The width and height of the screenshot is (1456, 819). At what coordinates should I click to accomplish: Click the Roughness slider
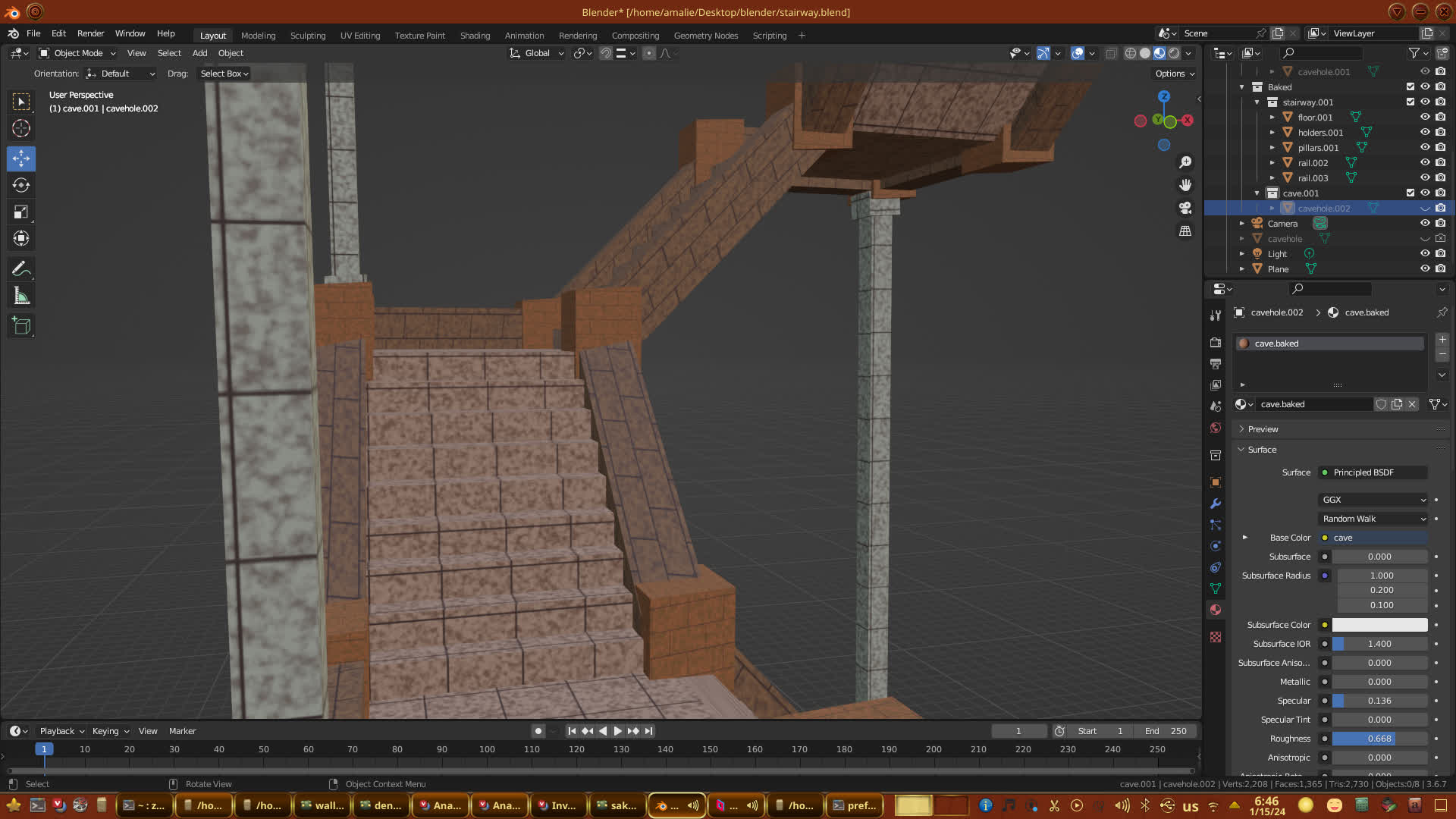[1379, 739]
